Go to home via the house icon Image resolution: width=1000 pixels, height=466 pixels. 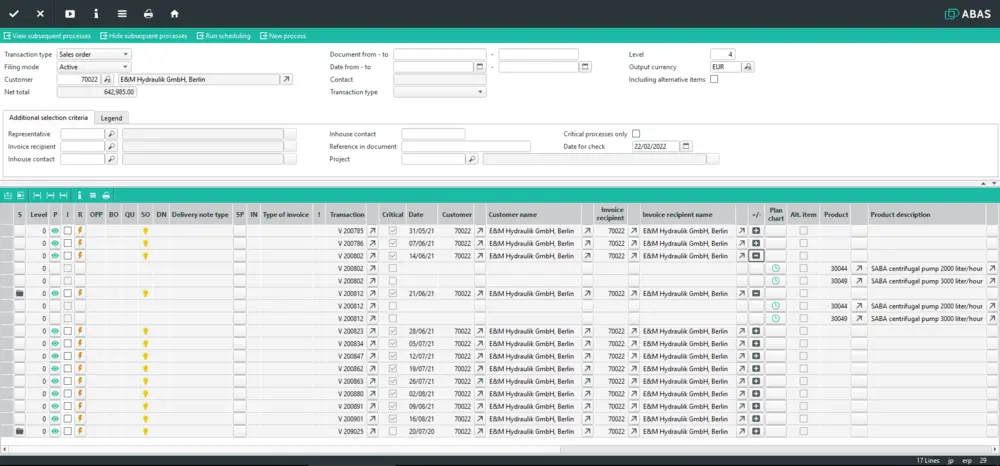click(174, 13)
